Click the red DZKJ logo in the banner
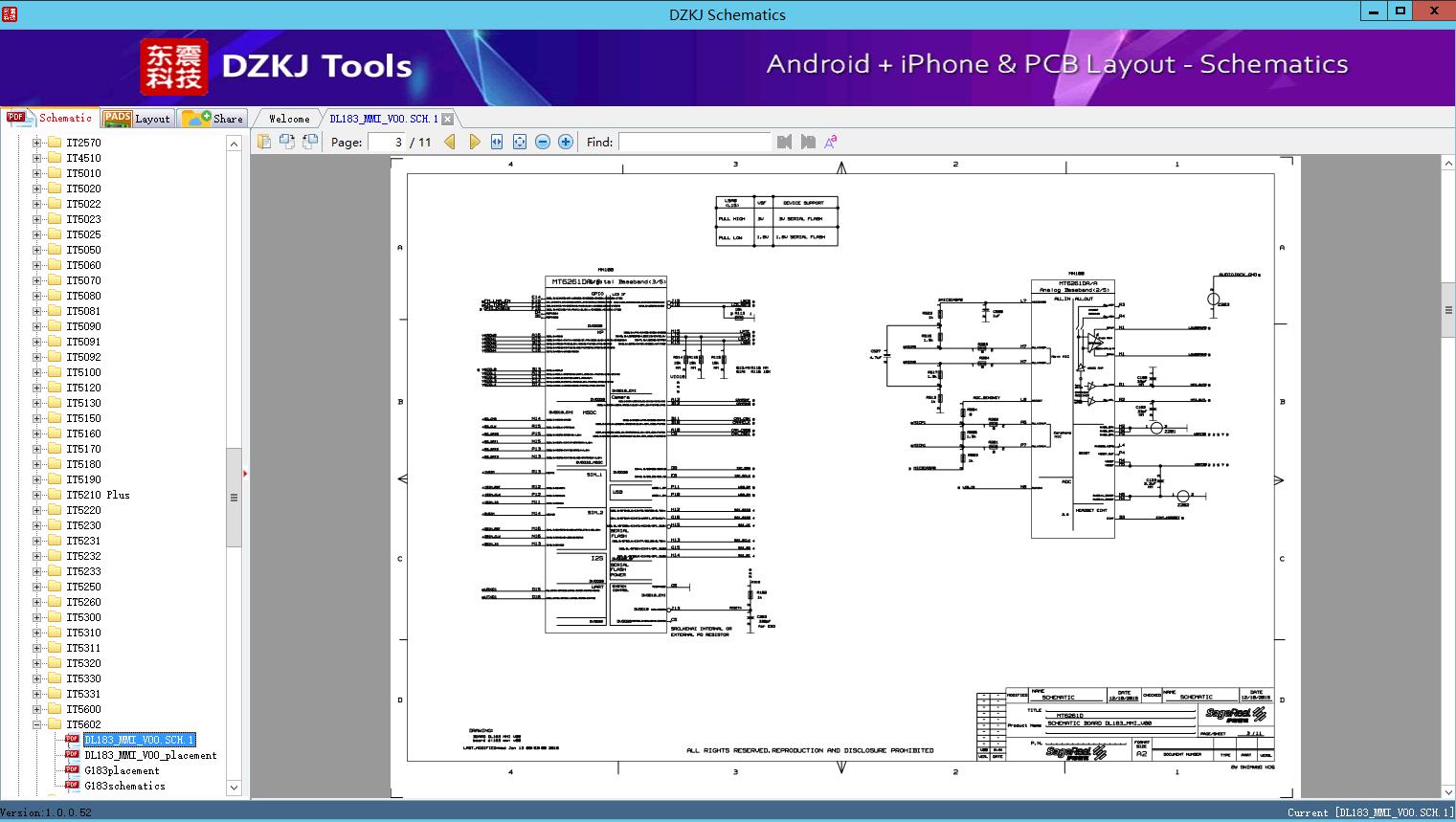The height and width of the screenshot is (822, 1456). (x=174, y=67)
